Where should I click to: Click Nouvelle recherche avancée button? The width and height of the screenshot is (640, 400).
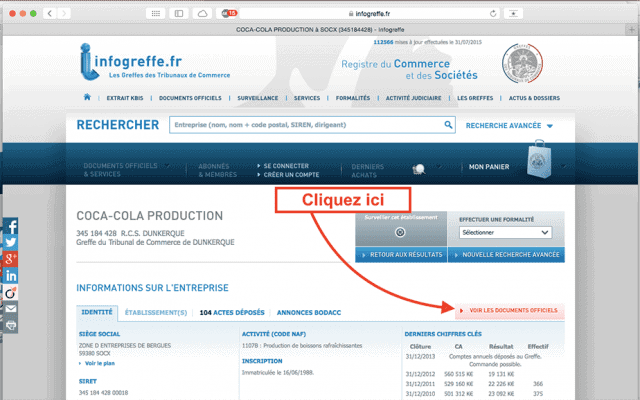pyautogui.click(x=506, y=255)
